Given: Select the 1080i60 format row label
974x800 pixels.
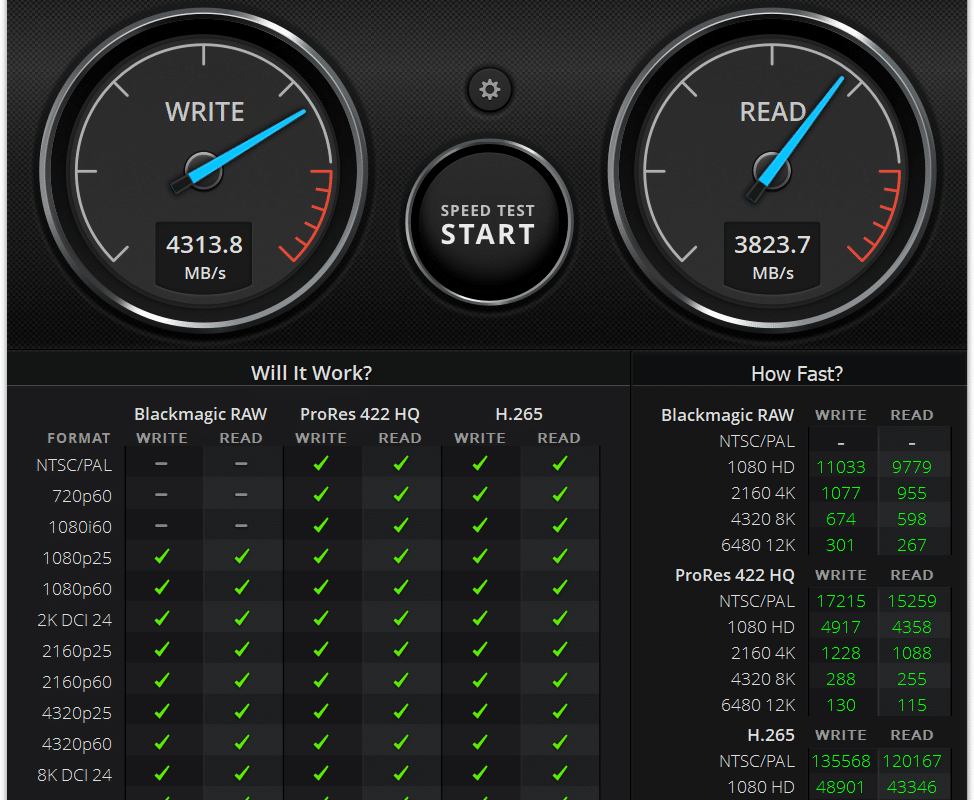Looking at the screenshot, I should pyautogui.click(x=80, y=527).
